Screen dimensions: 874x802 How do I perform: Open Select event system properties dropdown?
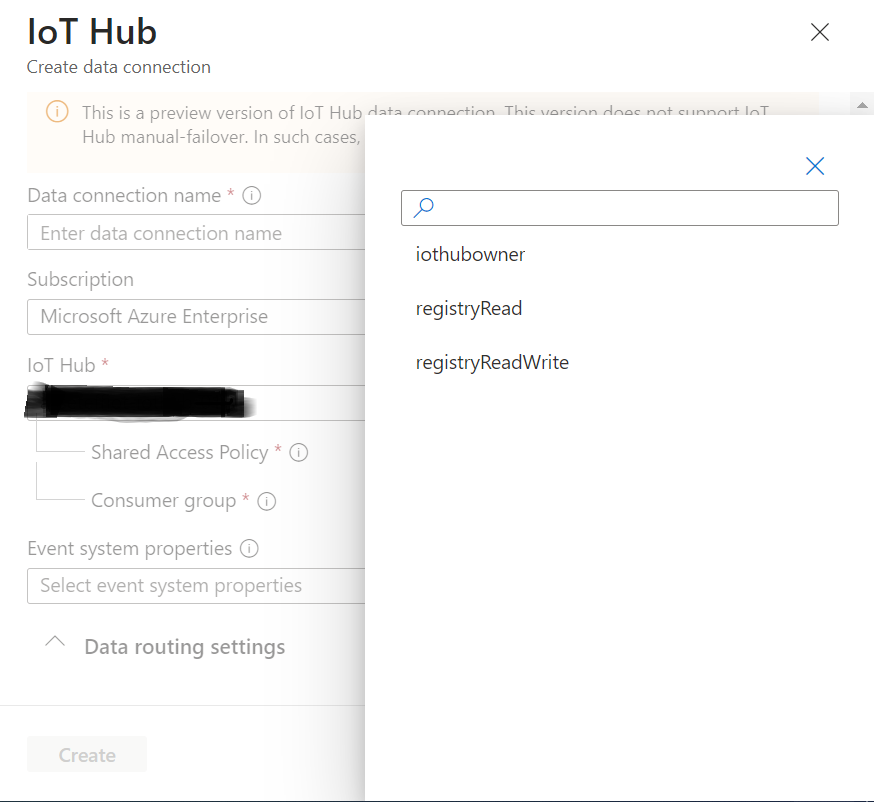[x=196, y=586]
